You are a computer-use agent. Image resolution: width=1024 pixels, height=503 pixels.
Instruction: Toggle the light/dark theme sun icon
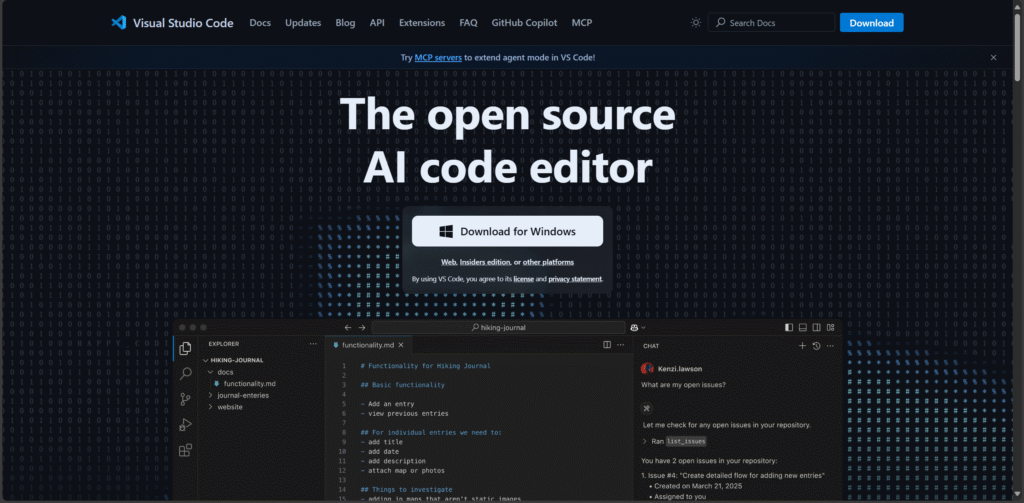(696, 23)
